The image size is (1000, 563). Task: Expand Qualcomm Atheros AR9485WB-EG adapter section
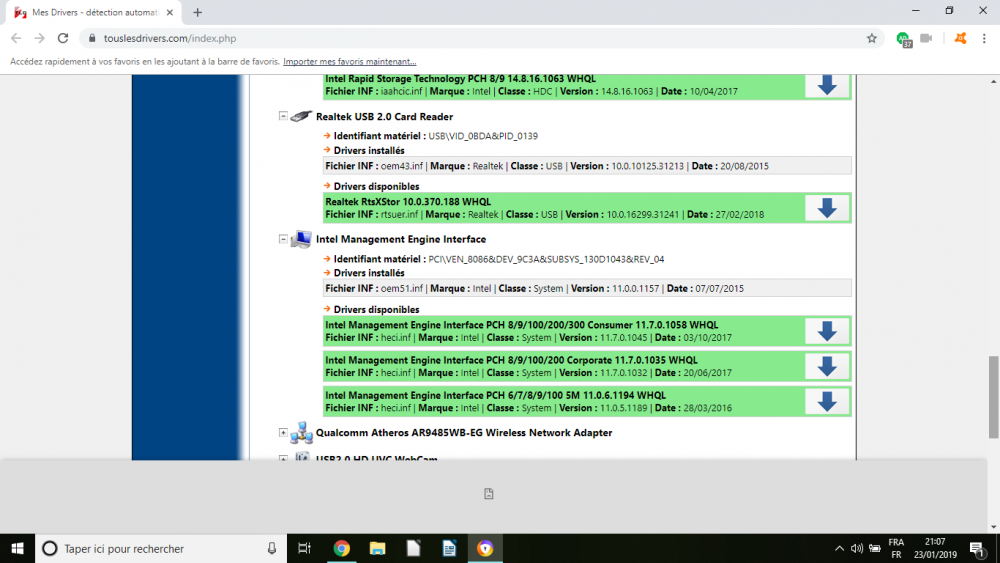point(283,432)
